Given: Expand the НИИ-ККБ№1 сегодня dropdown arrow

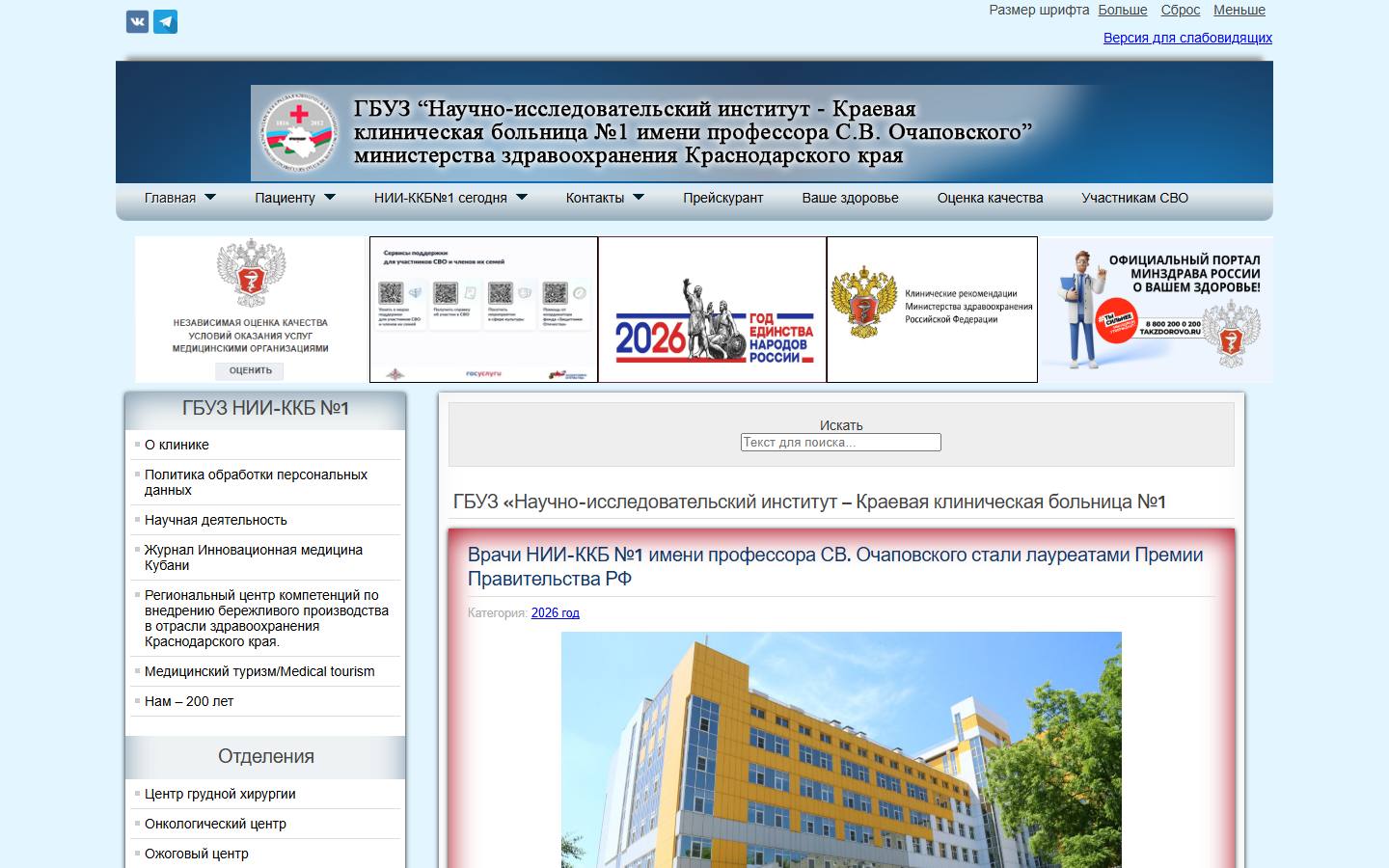Looking at the screenshot, I should [522, 198].
